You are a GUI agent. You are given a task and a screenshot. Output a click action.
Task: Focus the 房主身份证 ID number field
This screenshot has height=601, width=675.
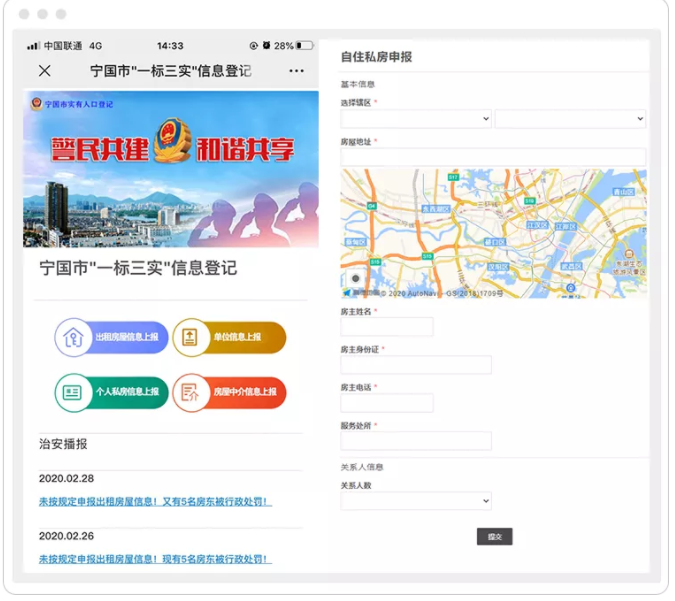(x=416, y=365)
